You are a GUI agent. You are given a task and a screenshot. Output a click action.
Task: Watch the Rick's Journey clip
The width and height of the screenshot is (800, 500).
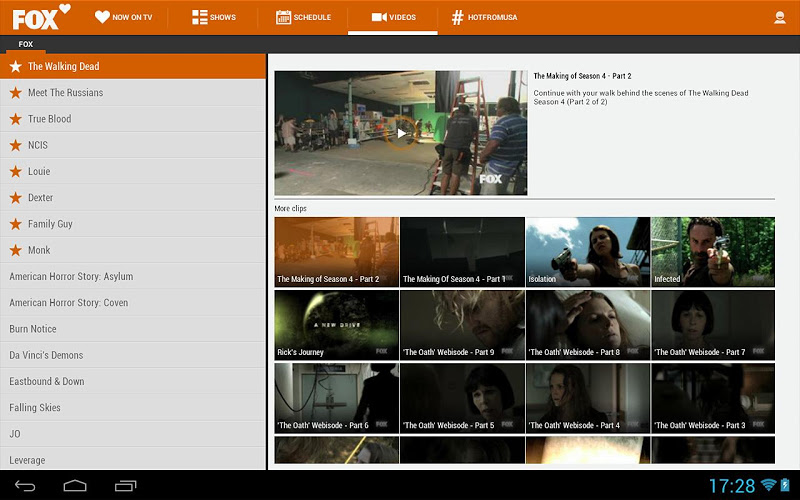coord(336,324)
